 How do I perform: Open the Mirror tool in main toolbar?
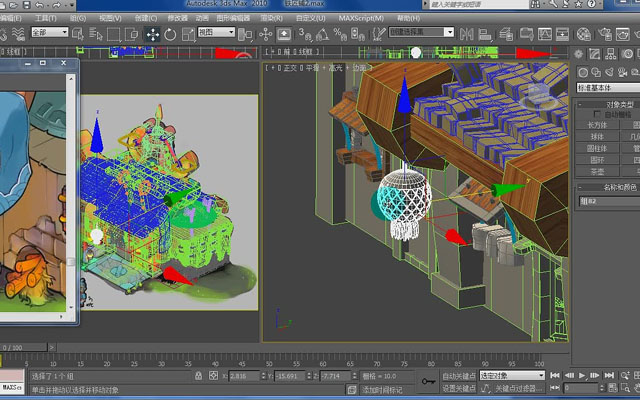tap(467, 34)
